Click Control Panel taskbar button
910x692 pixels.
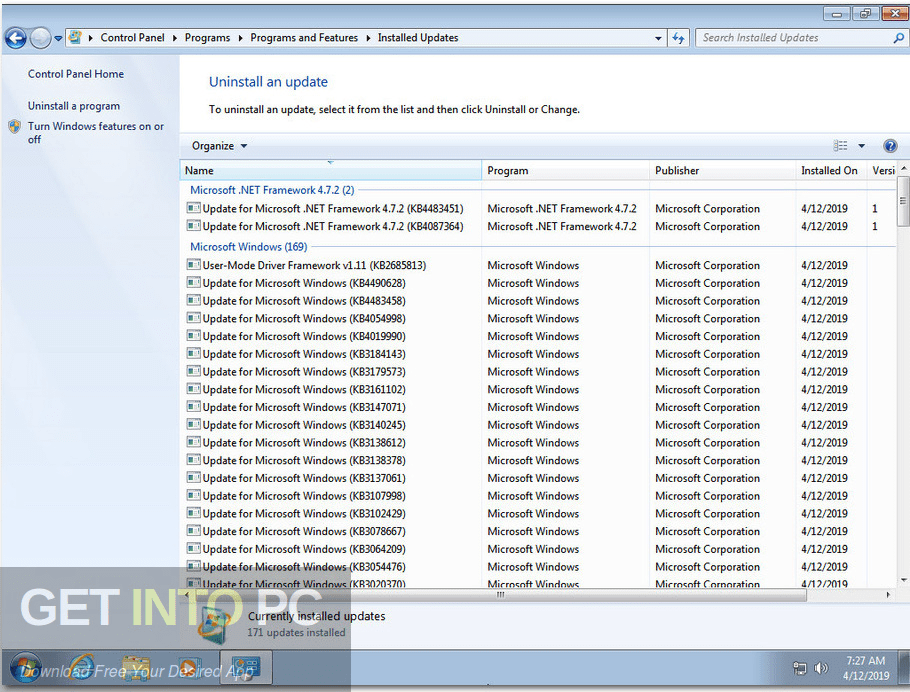pyautogui.click(x=246, y=669)
